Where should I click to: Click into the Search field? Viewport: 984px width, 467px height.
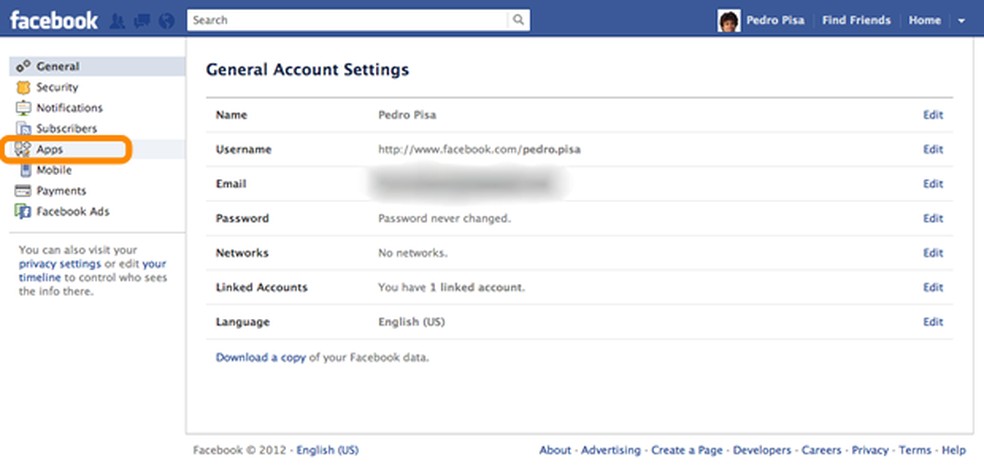click(x=347, y=20)
